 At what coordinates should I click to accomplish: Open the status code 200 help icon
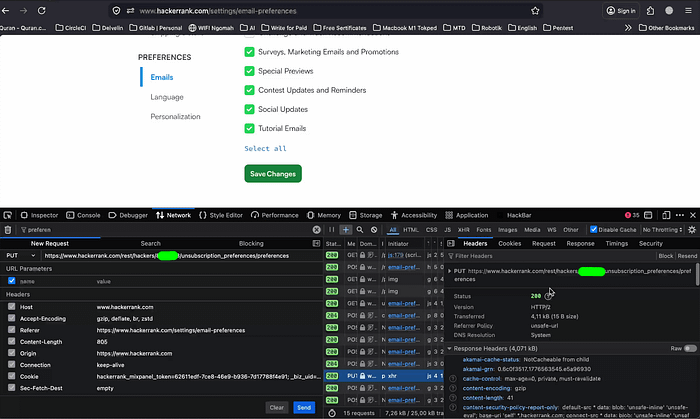[x=548, y=296]
